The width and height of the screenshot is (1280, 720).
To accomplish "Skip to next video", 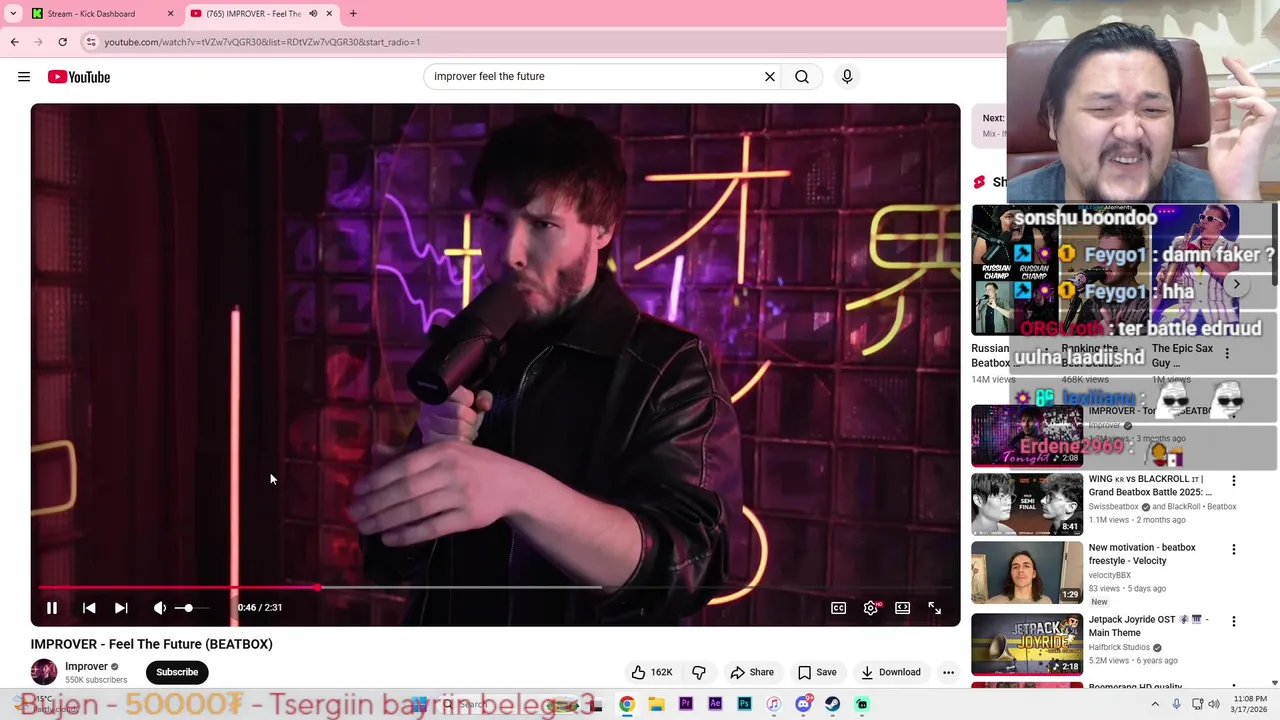I will coord(121,607).
